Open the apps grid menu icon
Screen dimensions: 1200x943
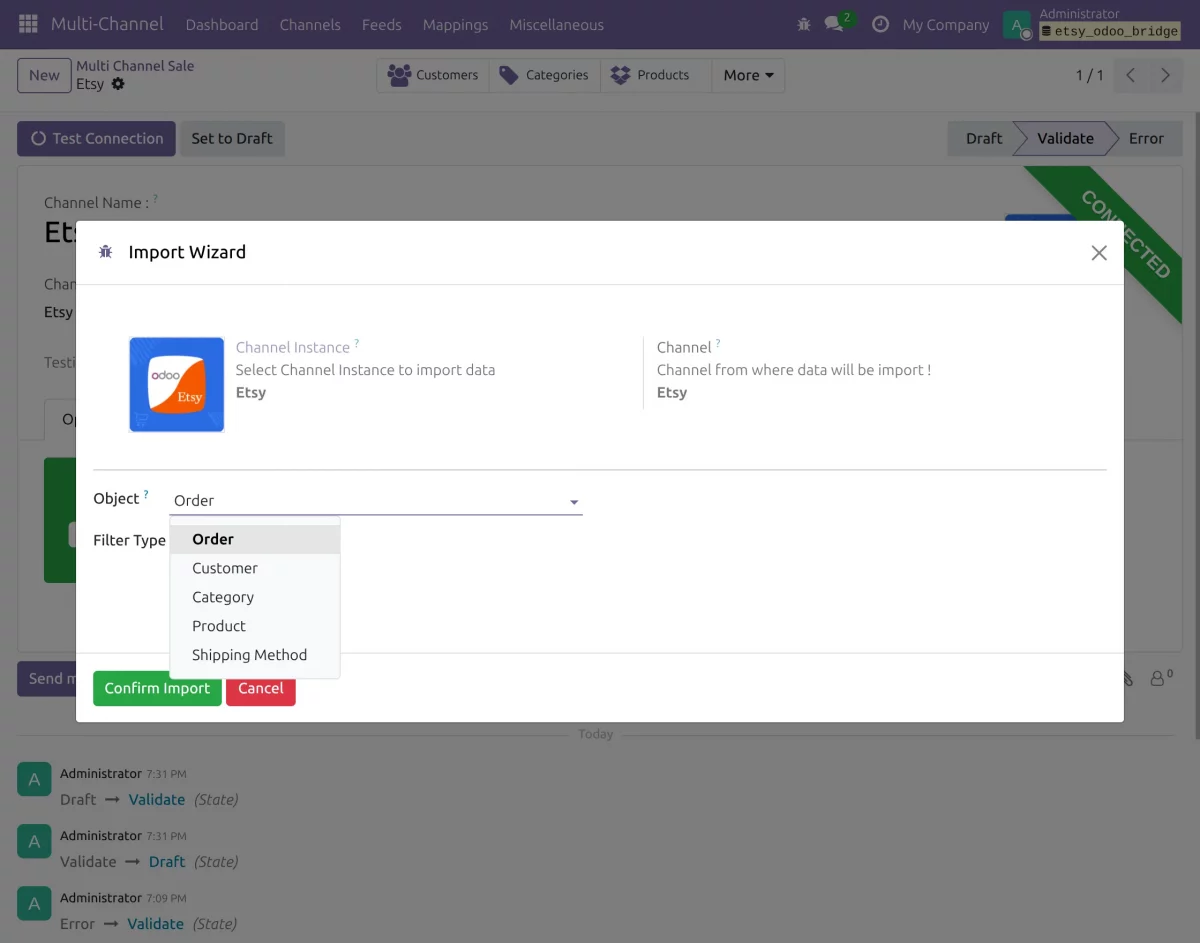28,24
